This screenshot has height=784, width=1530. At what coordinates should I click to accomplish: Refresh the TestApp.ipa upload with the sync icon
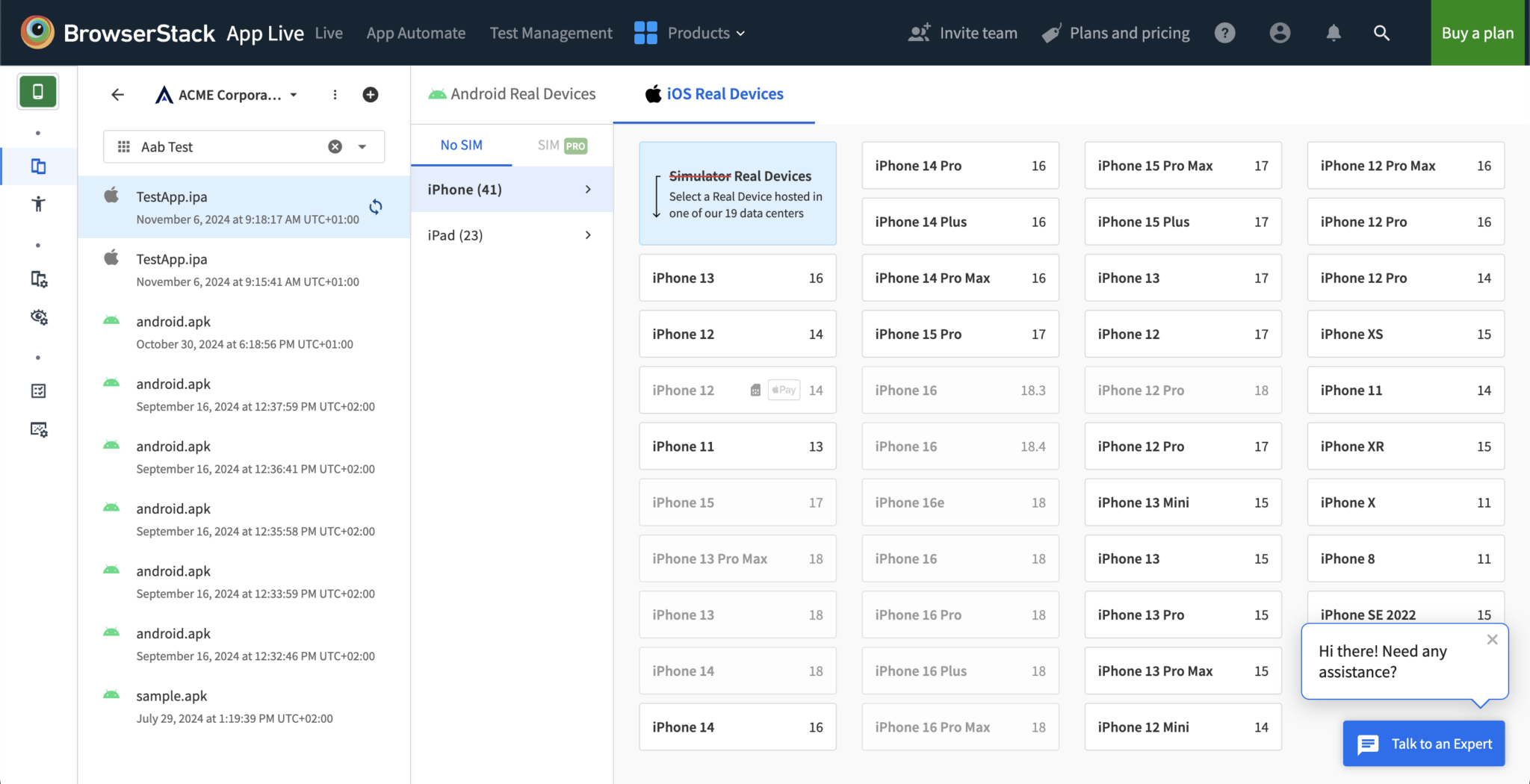(377, 207)
